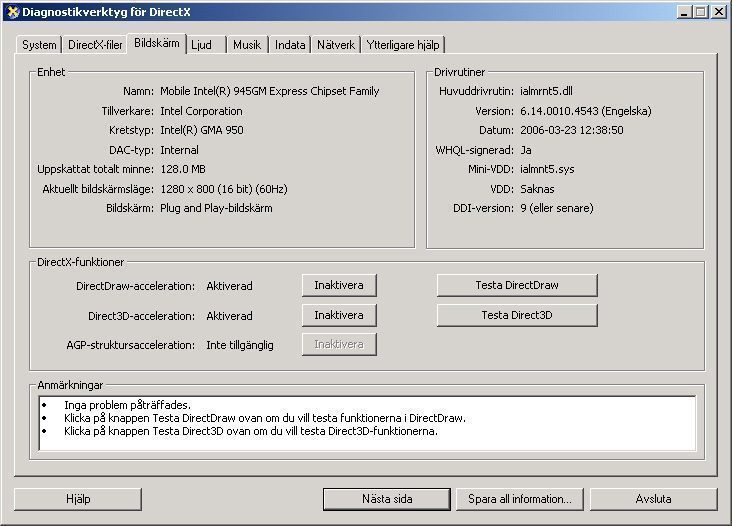
Task: Click the 'DirectX-funktioner' group heading
Action: (x=80, y=262)
